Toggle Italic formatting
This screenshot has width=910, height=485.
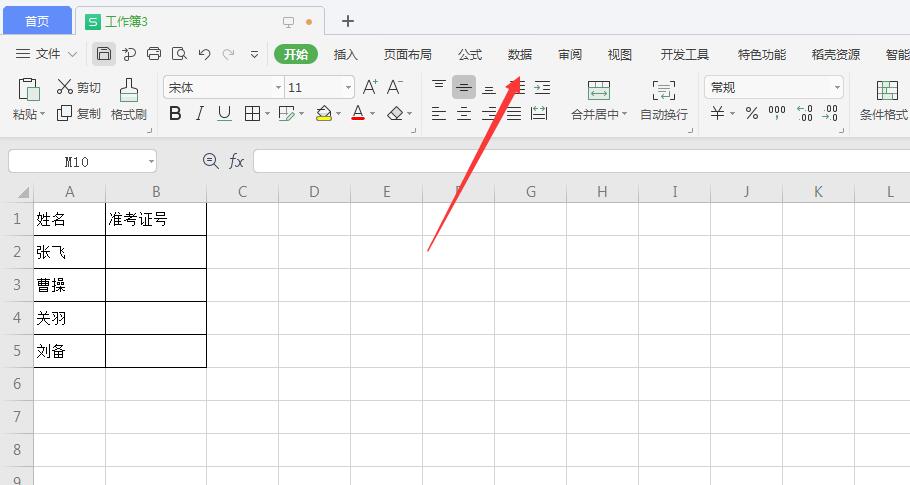[x=200, y=113]
